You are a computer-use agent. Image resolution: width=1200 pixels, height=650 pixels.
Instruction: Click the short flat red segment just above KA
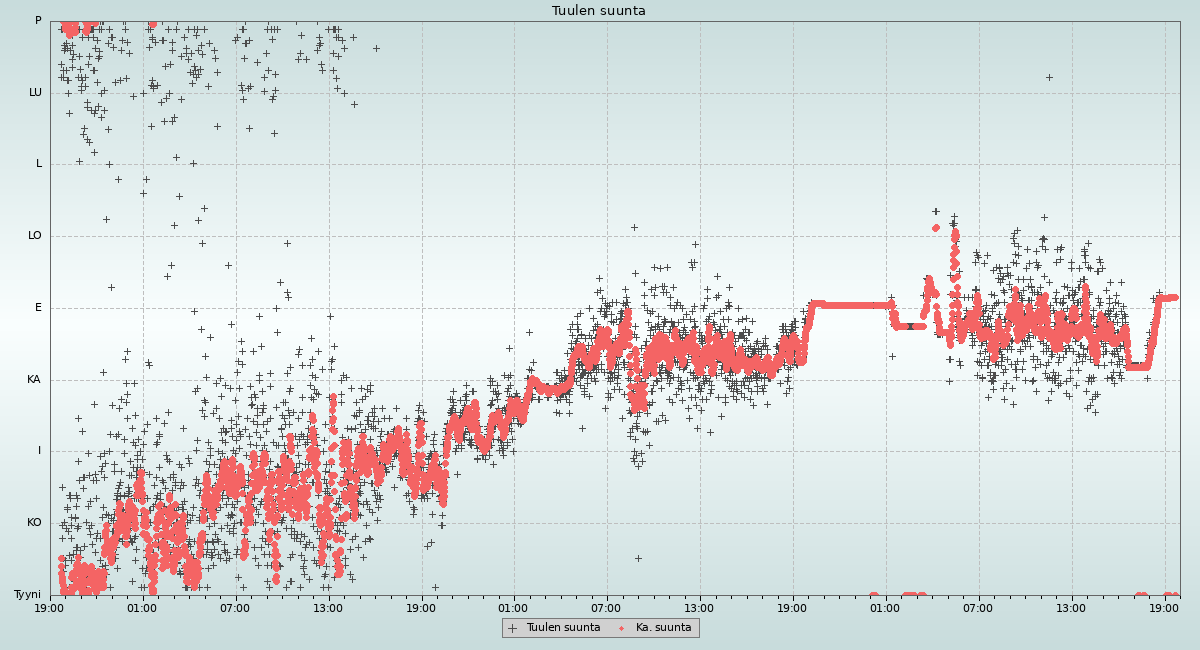[x=1137, y=366]
